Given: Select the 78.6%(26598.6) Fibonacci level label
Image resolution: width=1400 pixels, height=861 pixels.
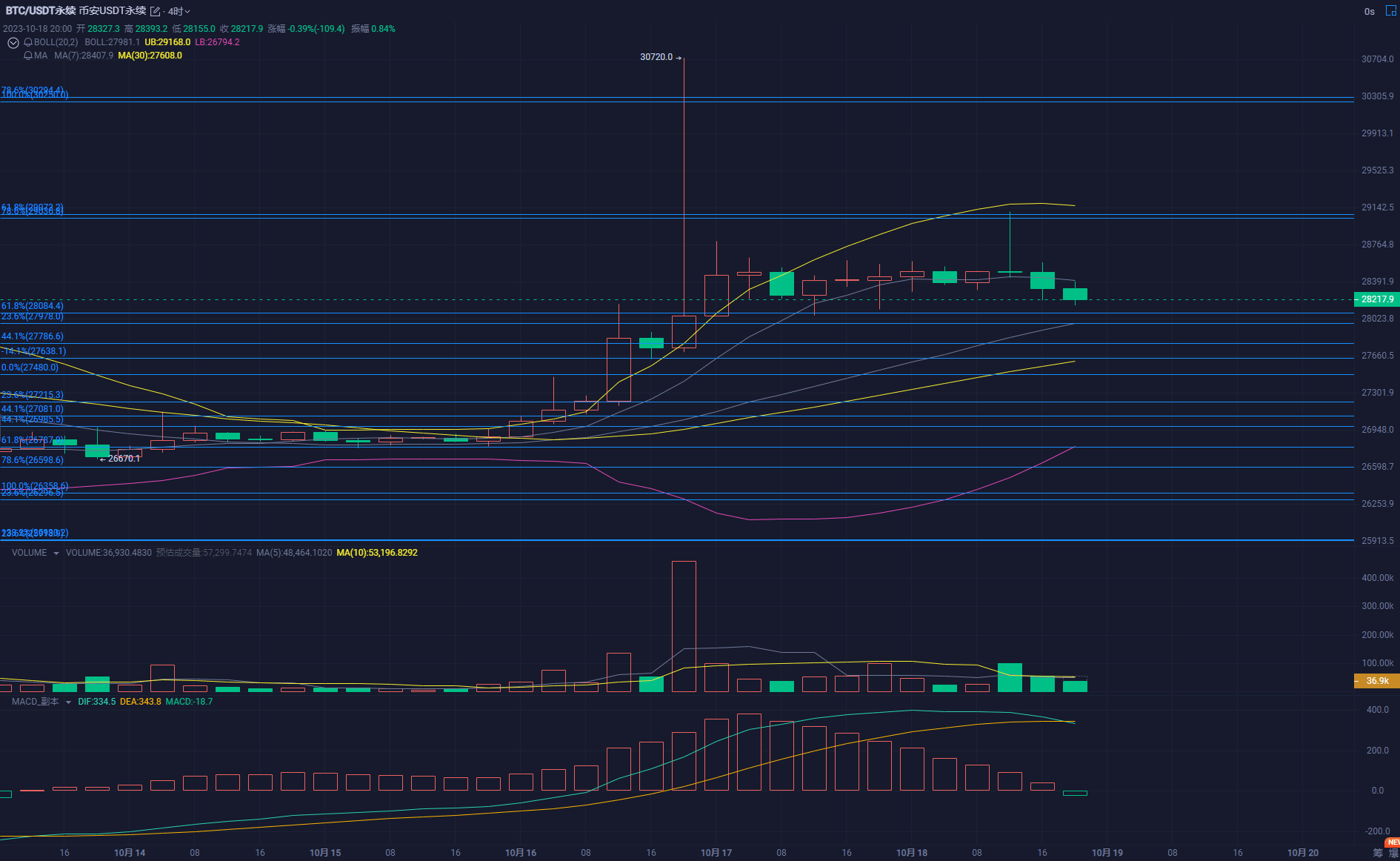Looking at the screenshot, I should (x=33, y=460).
